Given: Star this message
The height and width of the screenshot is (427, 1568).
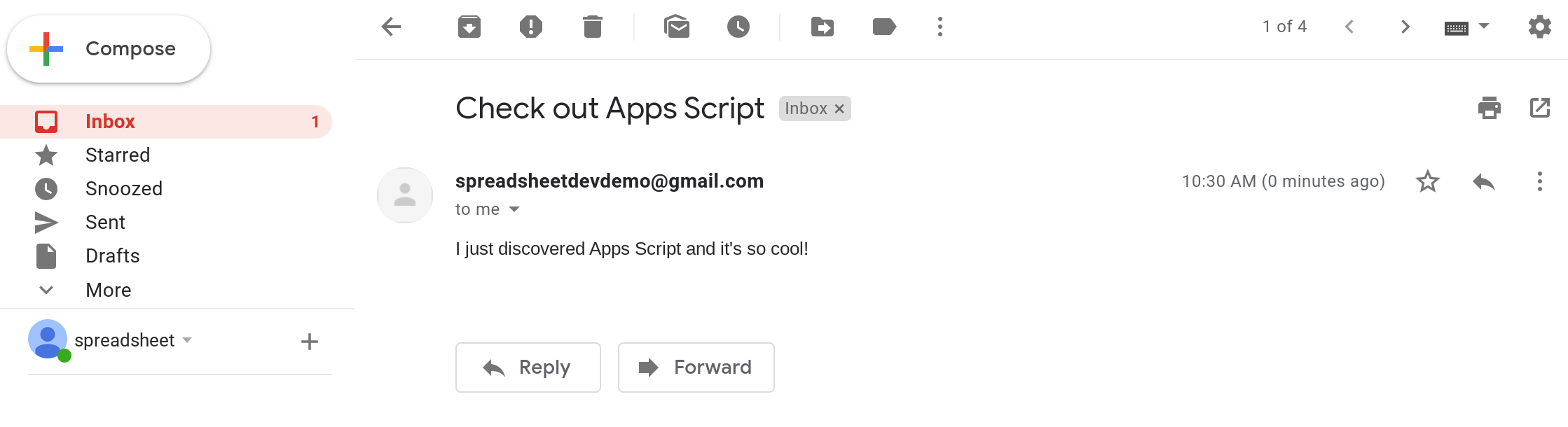Looking at the screenshot, I should click(1428, 182).
